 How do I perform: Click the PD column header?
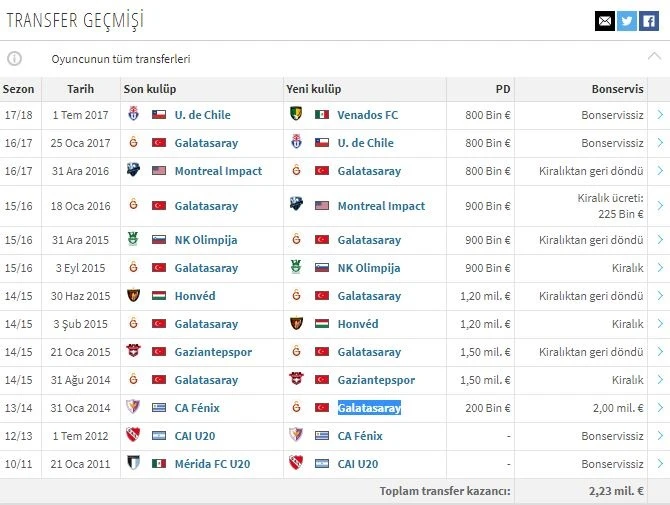coord(503,88)
